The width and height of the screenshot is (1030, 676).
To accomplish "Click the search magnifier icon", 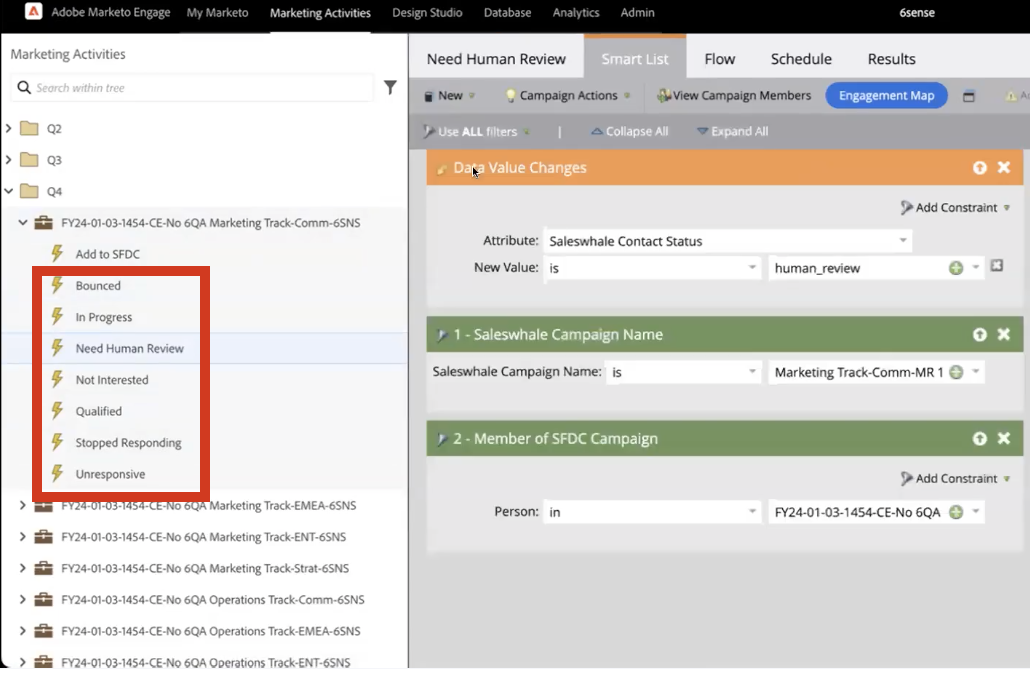I will 24,87.
